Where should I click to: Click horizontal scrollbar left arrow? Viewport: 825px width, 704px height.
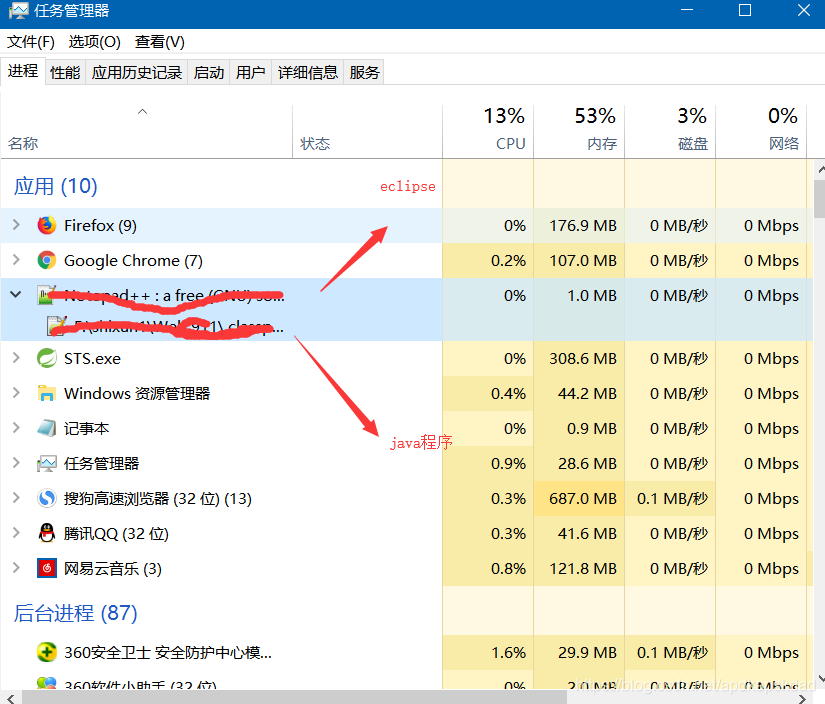(11, 698)
